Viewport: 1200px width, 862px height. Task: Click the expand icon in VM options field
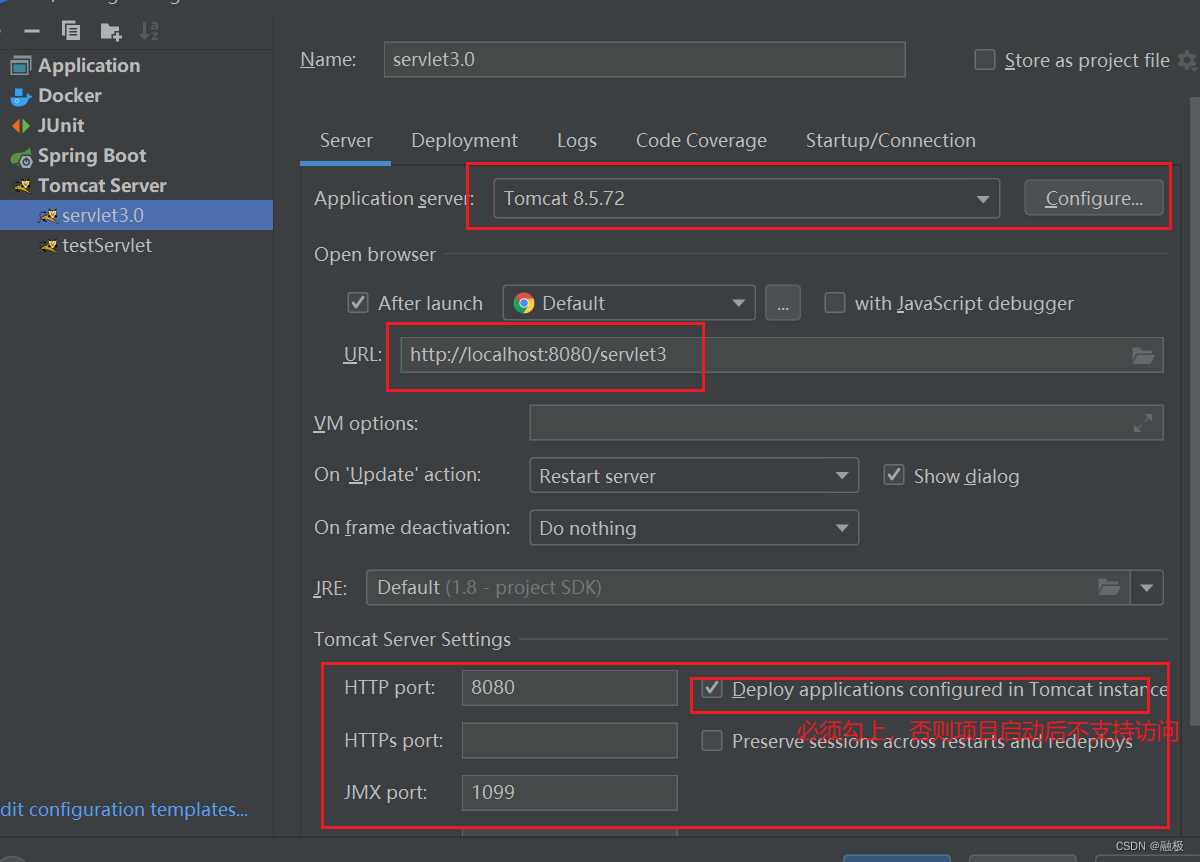click(x=1143, y=423)
